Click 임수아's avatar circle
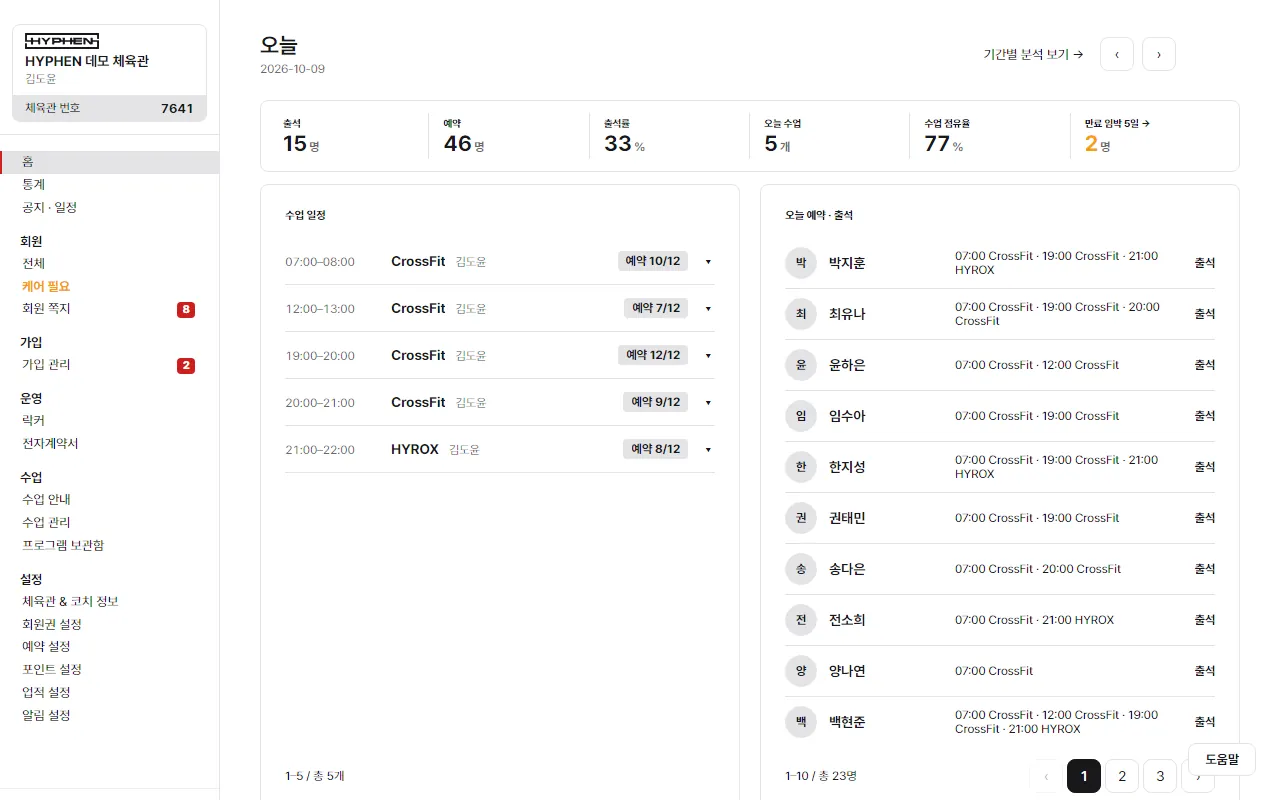The image size is (1280, 800). [801, 416]
